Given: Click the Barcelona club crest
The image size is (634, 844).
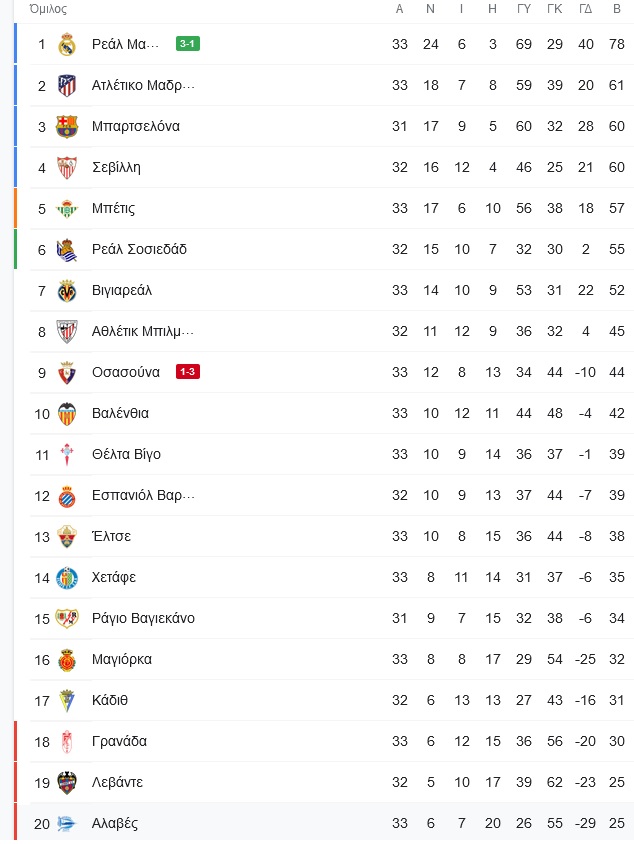Looking at the screenshot, I should click(67, 126).
